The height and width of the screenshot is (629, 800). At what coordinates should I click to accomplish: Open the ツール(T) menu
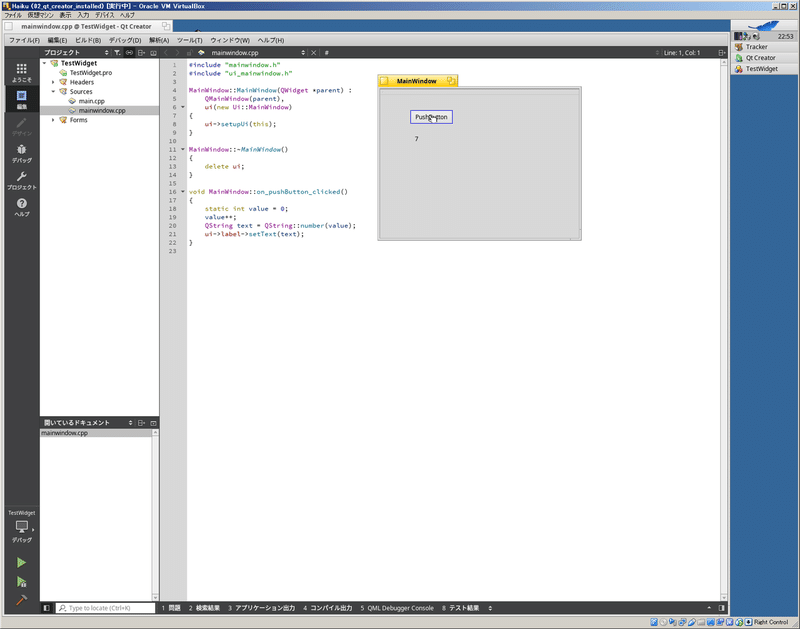pyautogui.click(x=189, y=40)
